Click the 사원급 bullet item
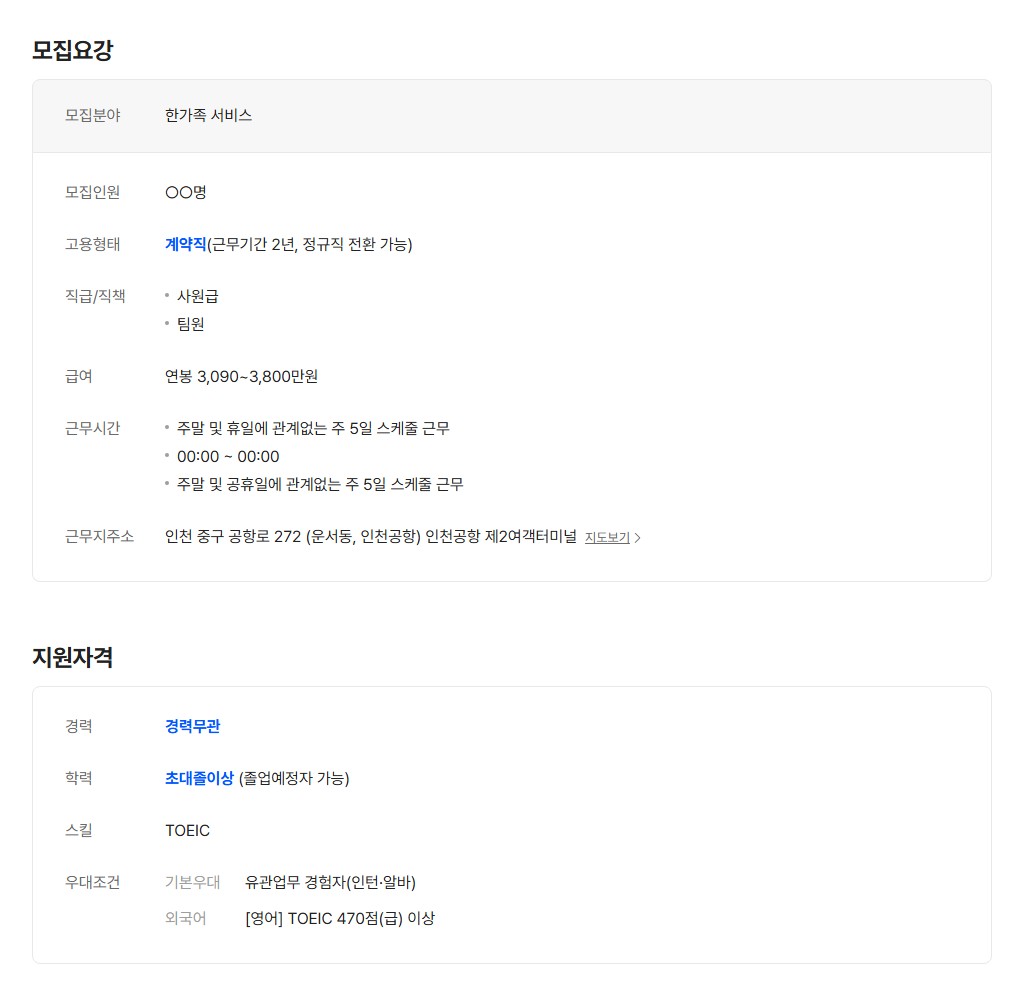The height and width of the screenshot is (989, 1031). click(197, 296)
